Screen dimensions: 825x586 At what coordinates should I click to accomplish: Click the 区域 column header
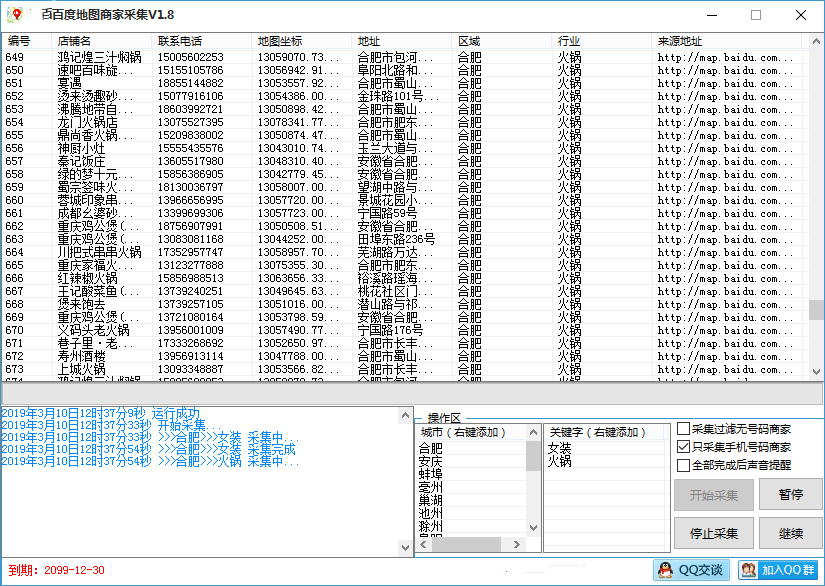coord(501,41)
